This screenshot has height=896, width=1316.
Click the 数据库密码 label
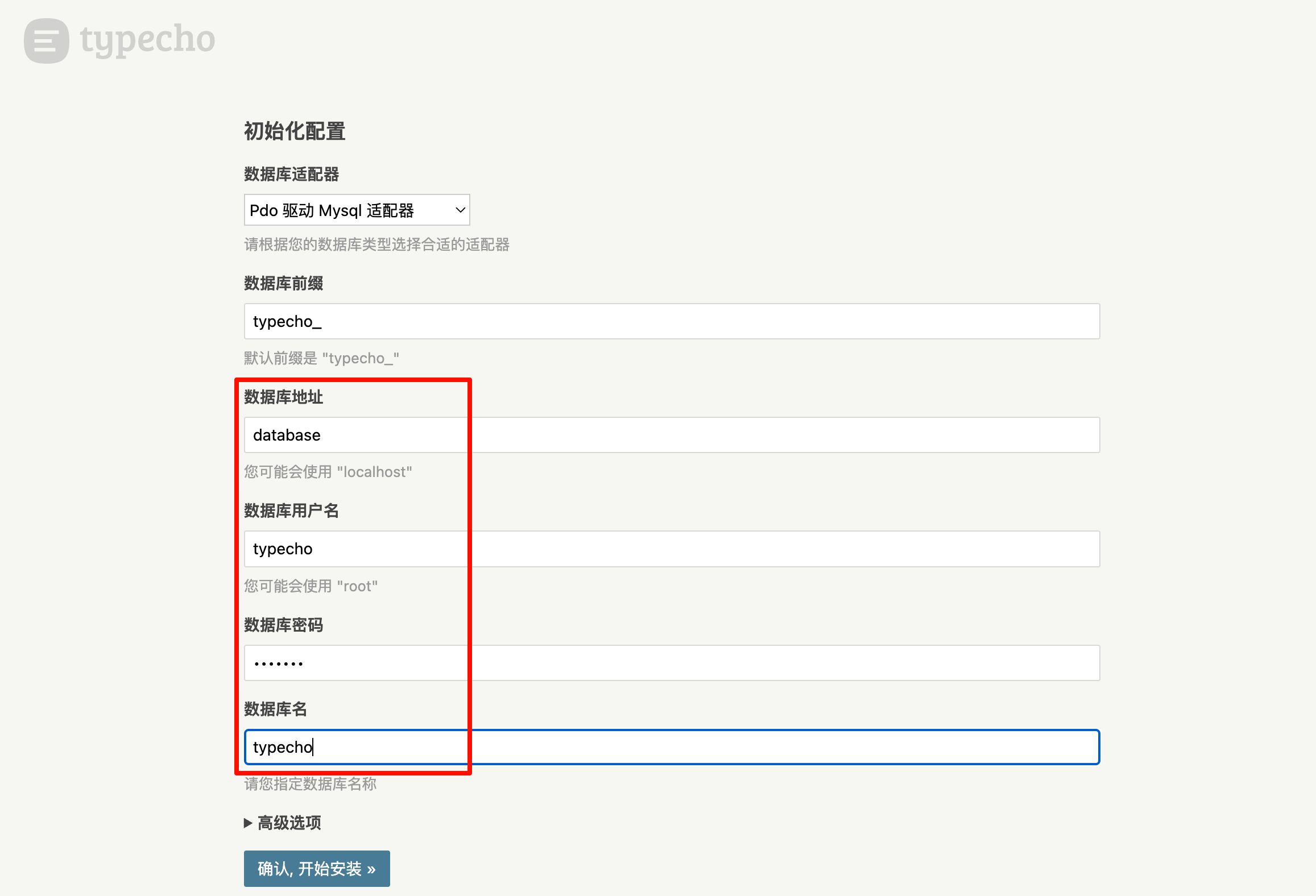(x=283, y=625)
